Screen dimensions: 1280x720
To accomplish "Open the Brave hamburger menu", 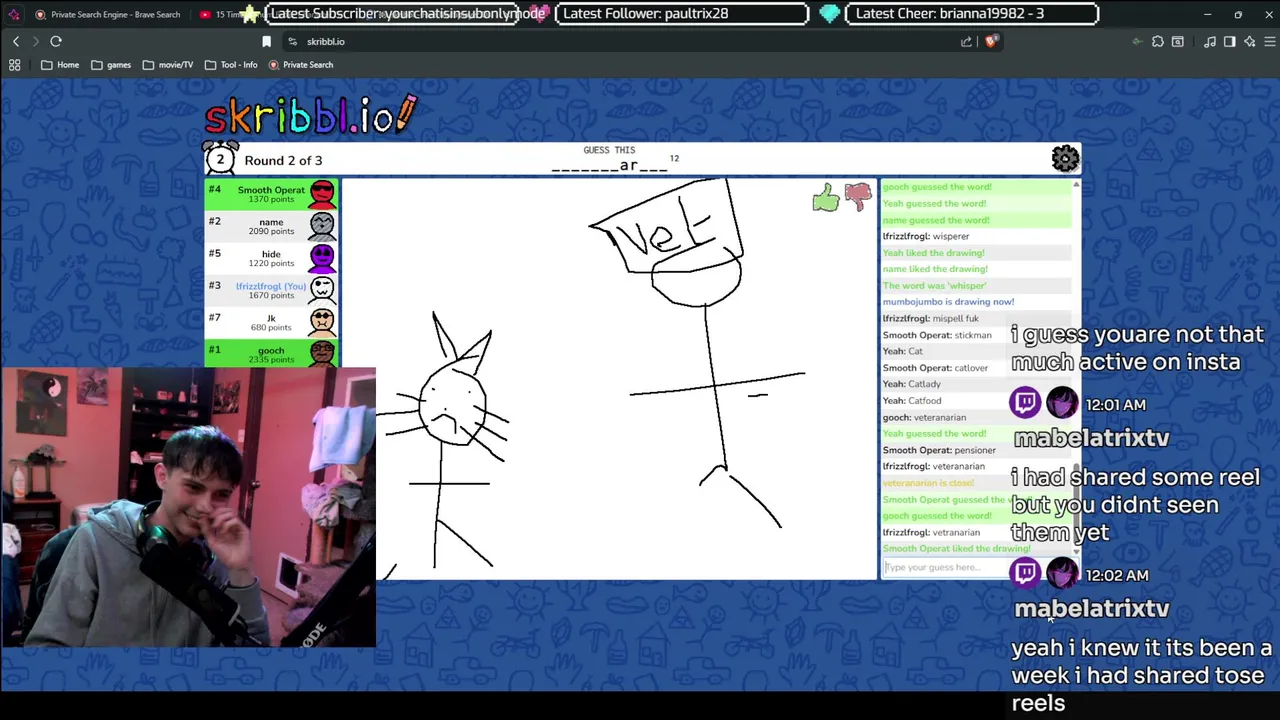I will [x=1270, y=41].
